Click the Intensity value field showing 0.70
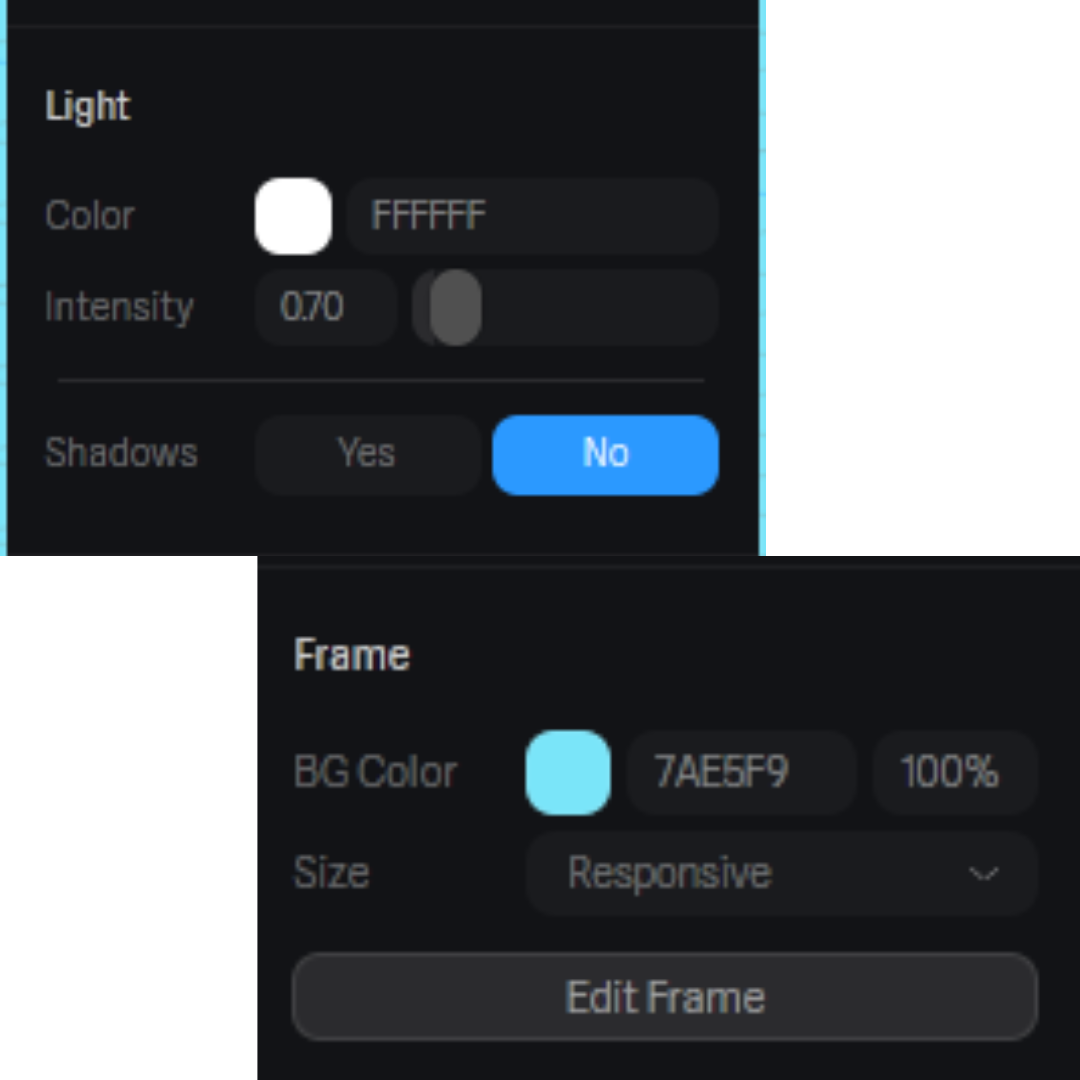Image resolution: width=1080 pixels, height=1080 pixels. click(325, 307)
